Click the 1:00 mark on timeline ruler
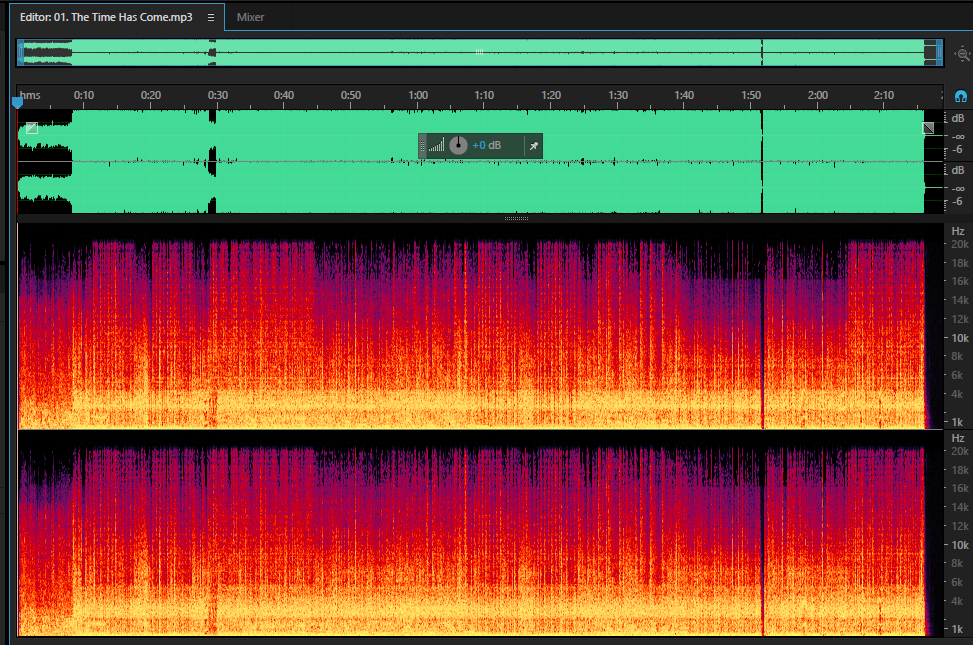 click(x=418, y=96)
